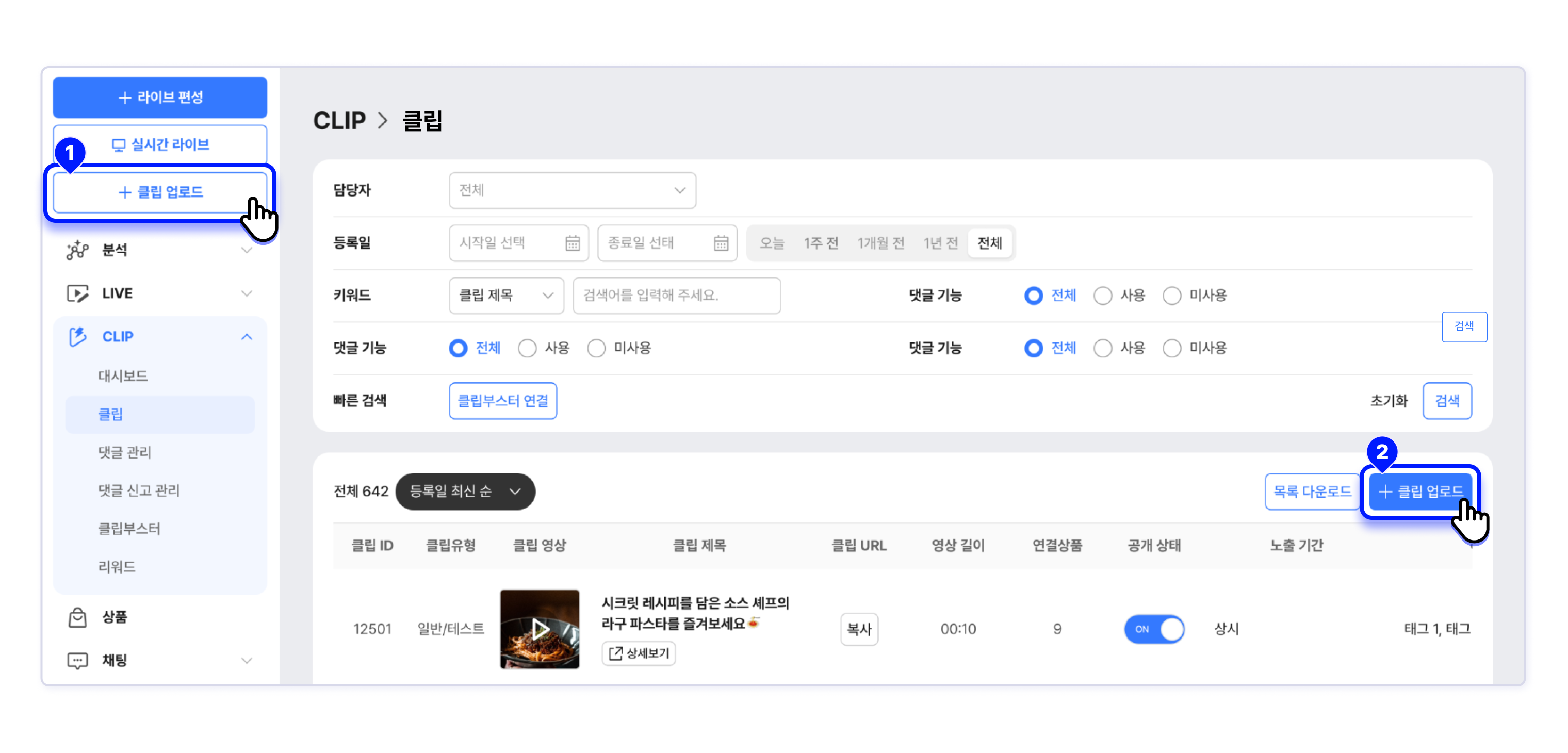
Task: Click the LIVE play icon in sidebar
Action: tap(77, 293)
